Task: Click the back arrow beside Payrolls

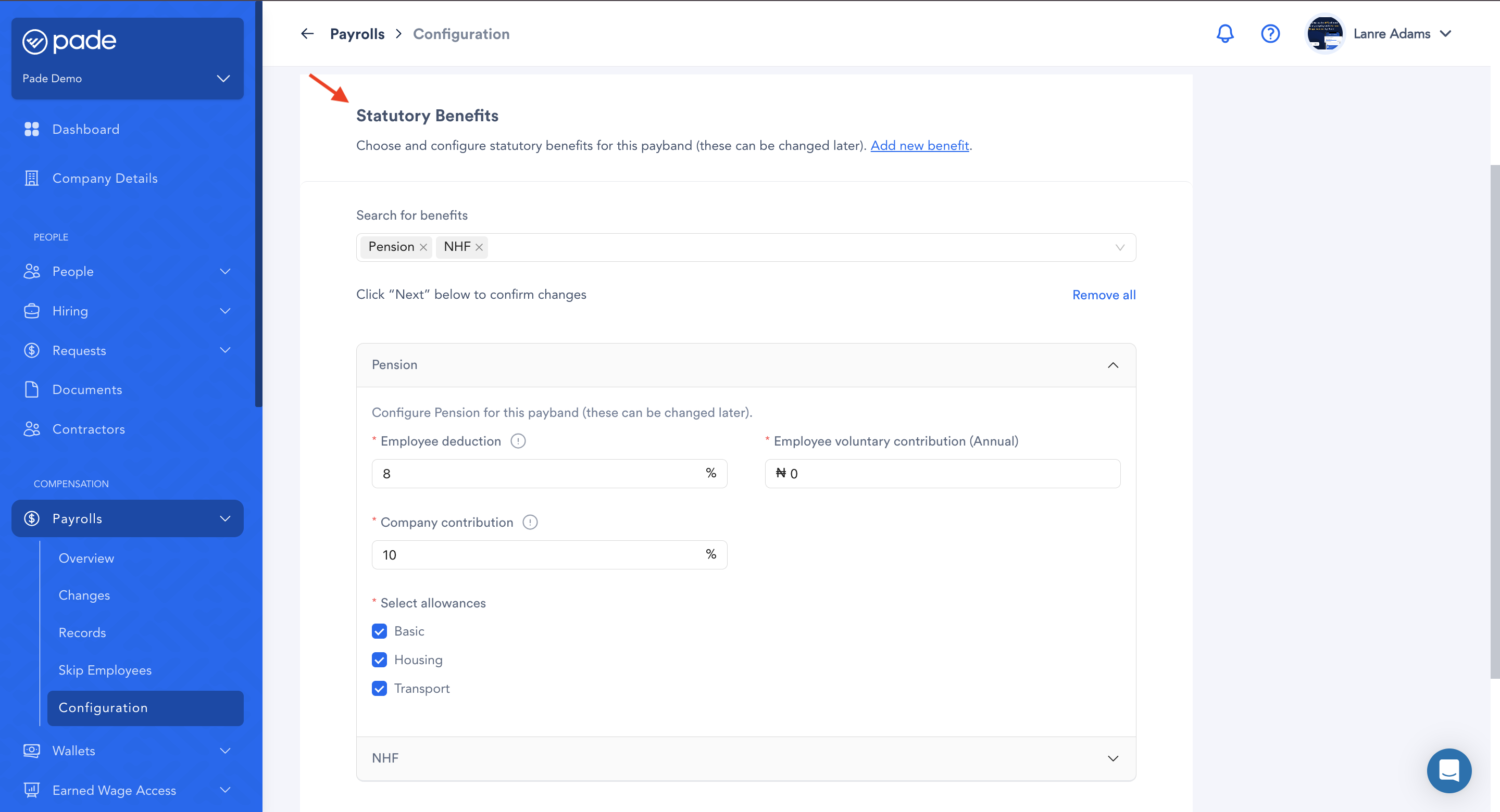Action: pos(307,34)
